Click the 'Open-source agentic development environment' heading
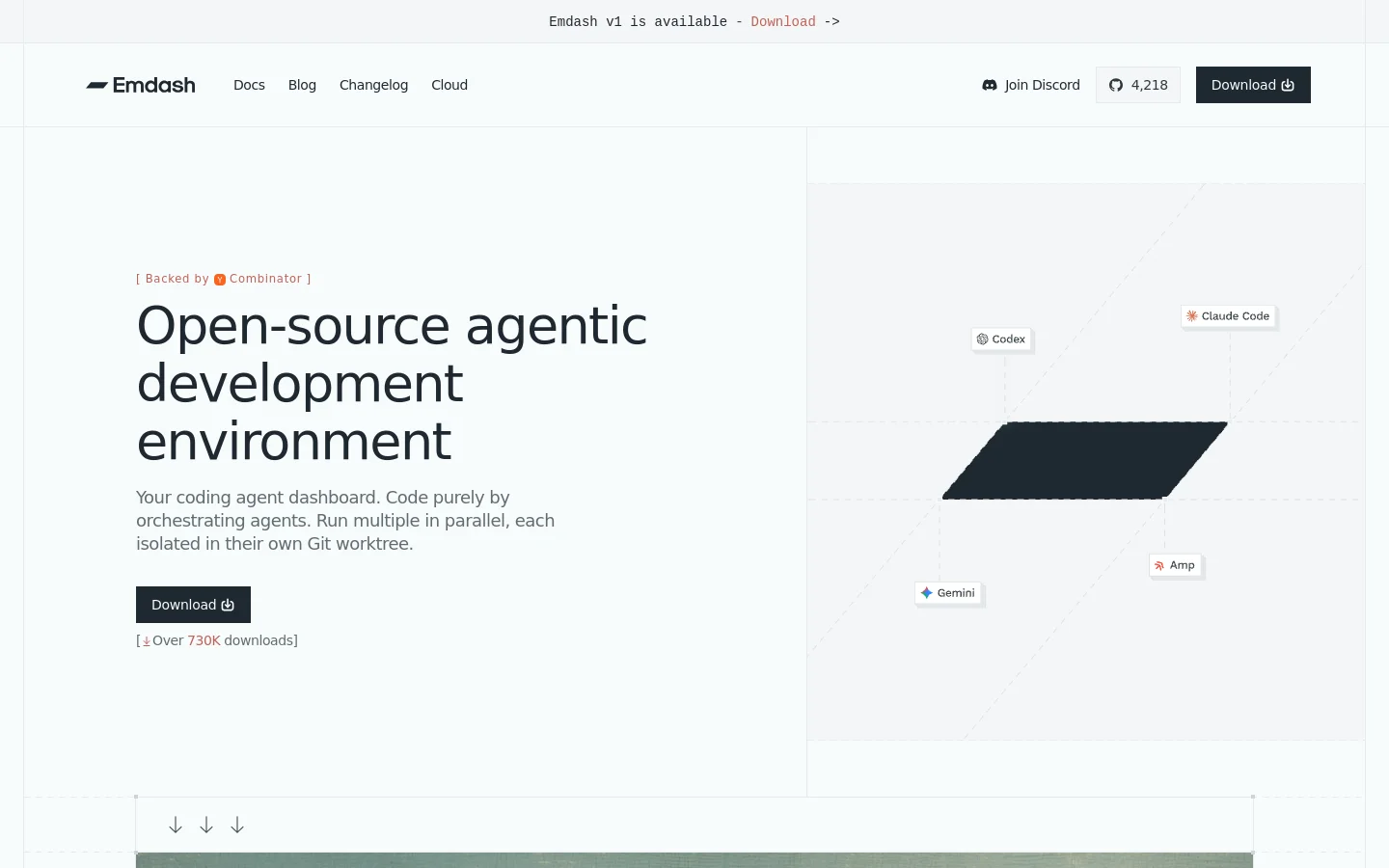 392,383
